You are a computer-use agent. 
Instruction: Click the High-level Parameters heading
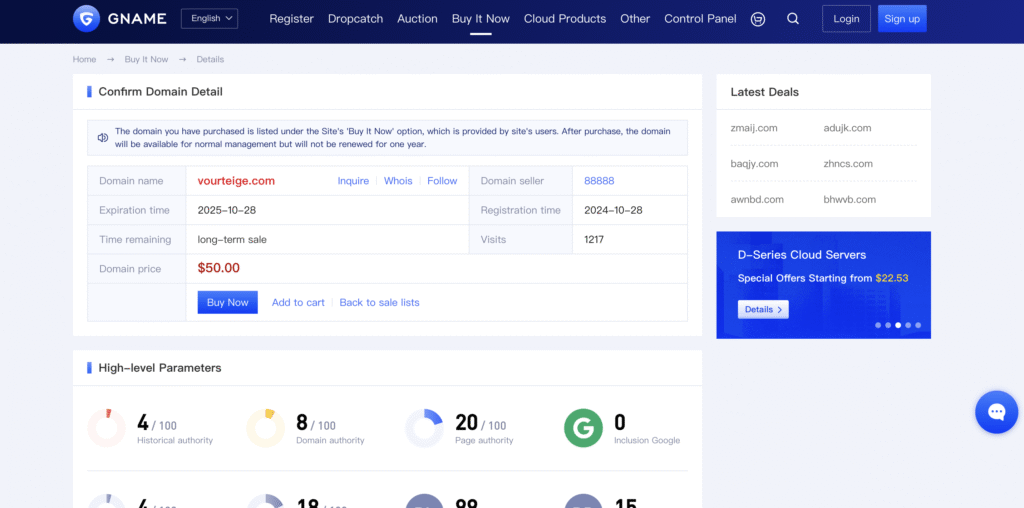160,368
